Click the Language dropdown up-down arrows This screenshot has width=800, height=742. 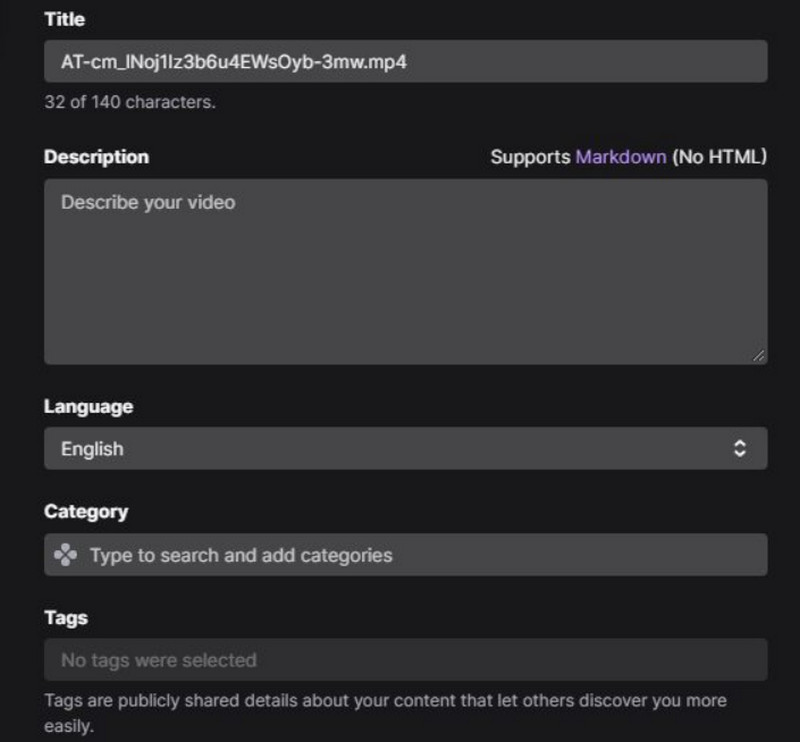click(x=740, y=449)
